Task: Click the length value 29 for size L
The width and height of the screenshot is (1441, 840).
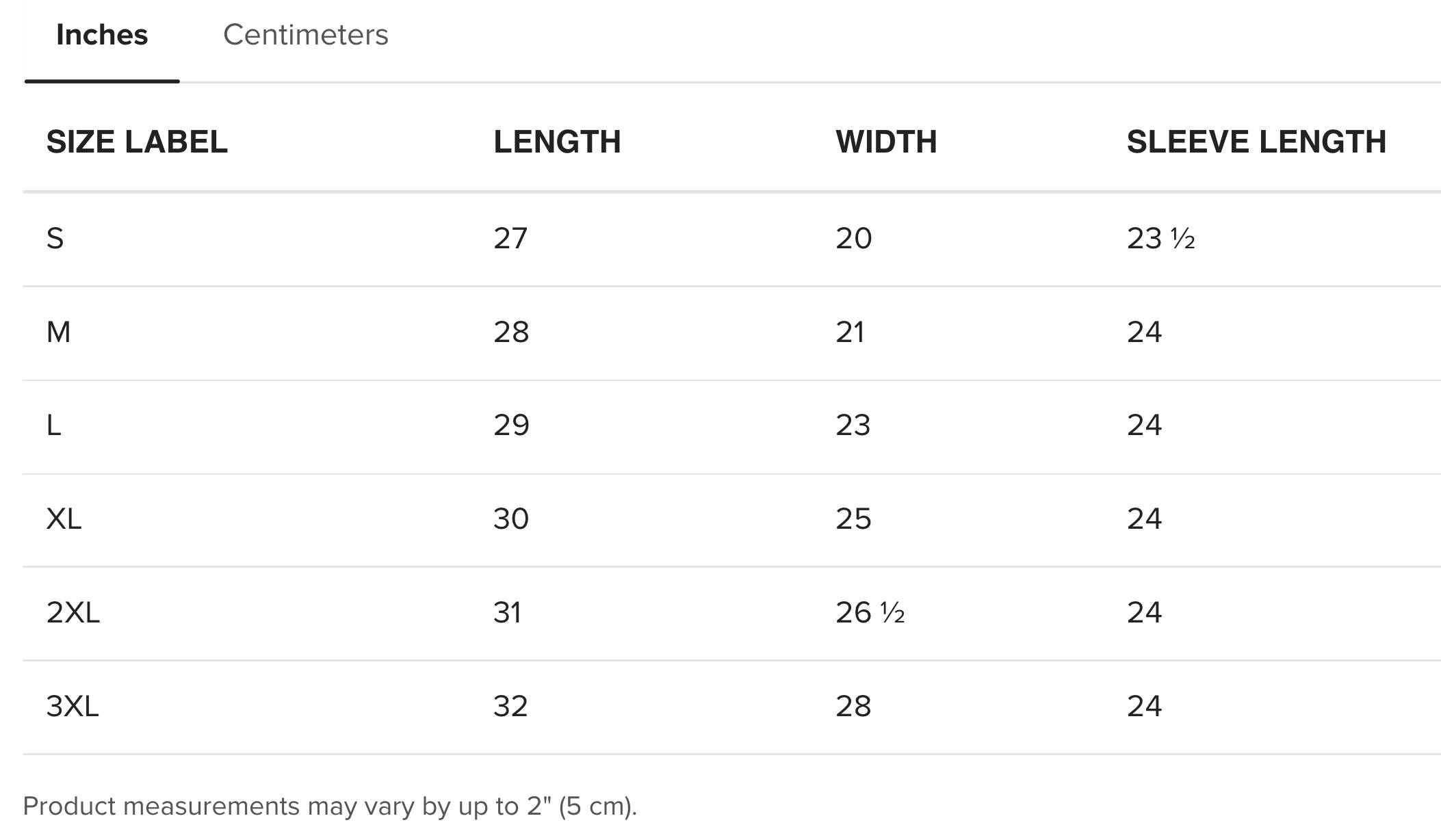Action: coord(511,425)
